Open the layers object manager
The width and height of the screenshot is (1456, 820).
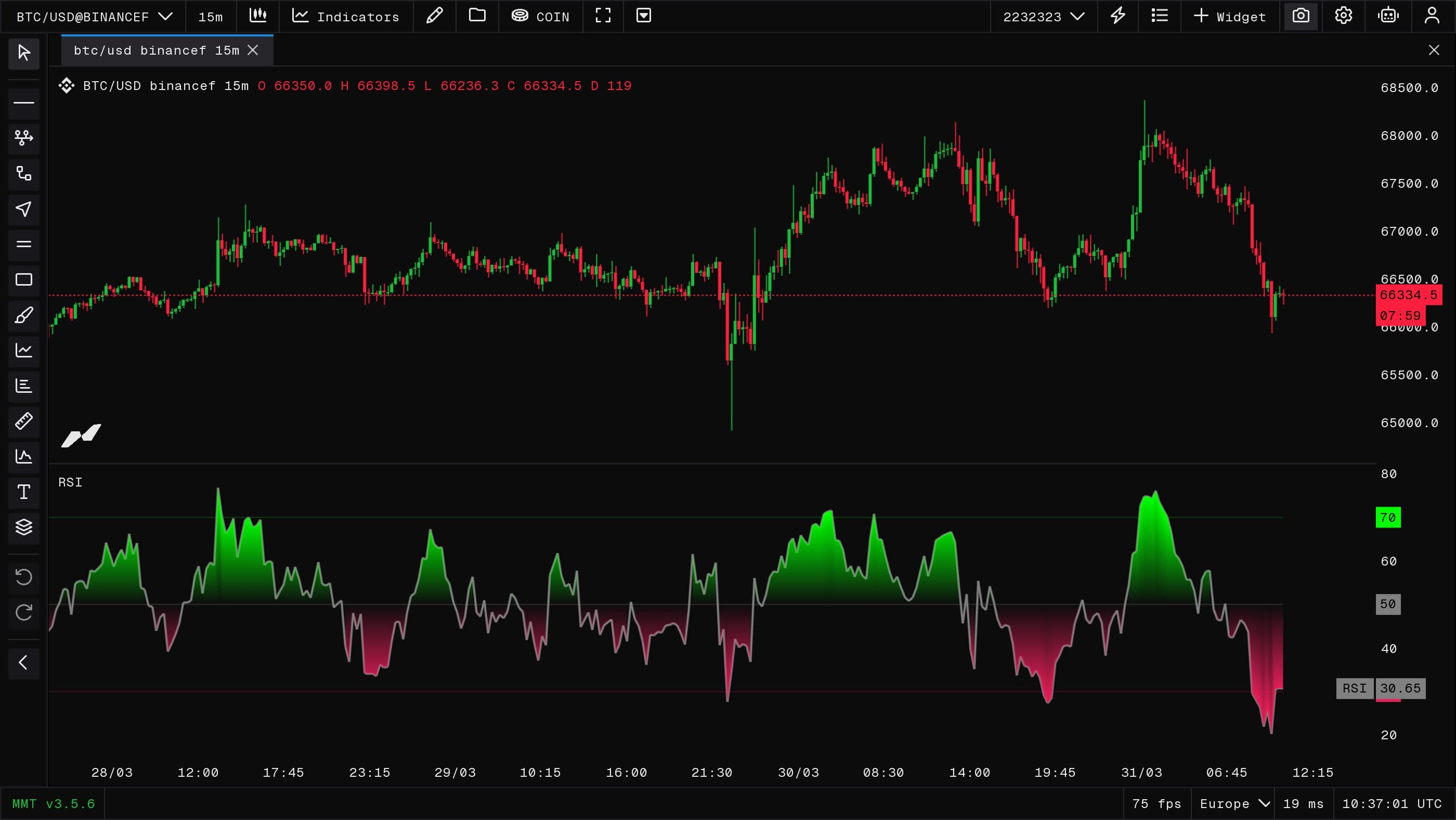pyautogui.click(x=24, y=528)
